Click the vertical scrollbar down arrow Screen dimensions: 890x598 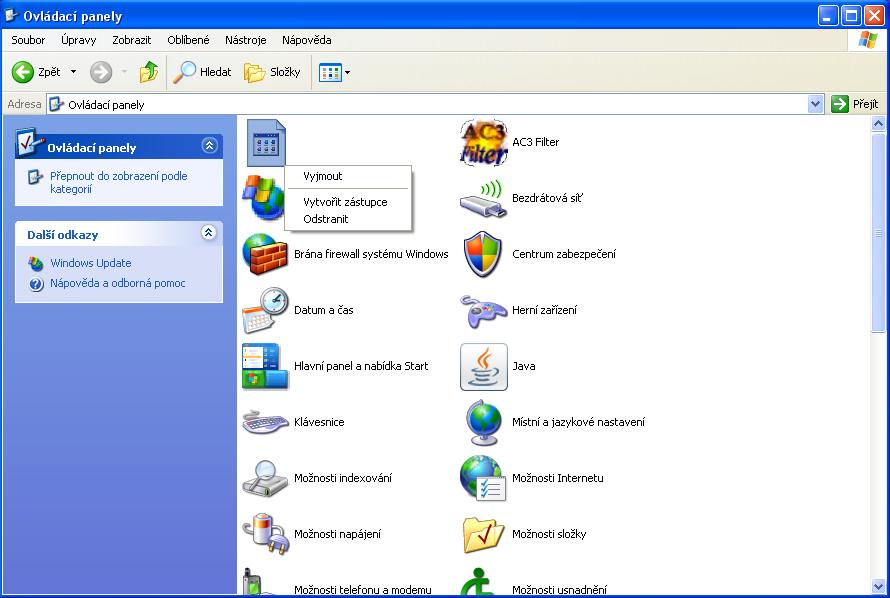[879, 587]
